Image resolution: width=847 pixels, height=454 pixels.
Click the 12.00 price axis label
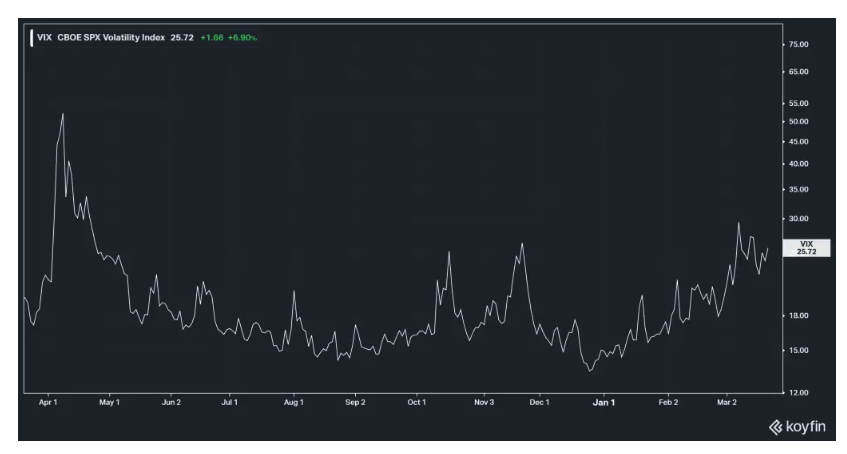click(798, 392)
